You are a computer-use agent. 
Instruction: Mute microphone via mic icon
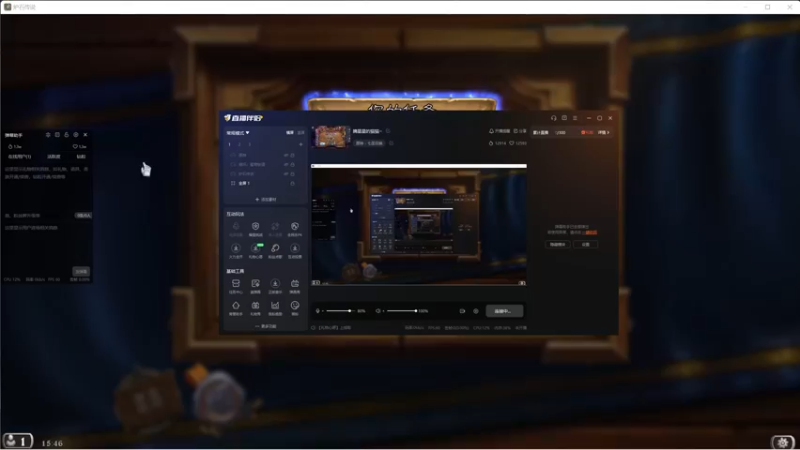318,311
